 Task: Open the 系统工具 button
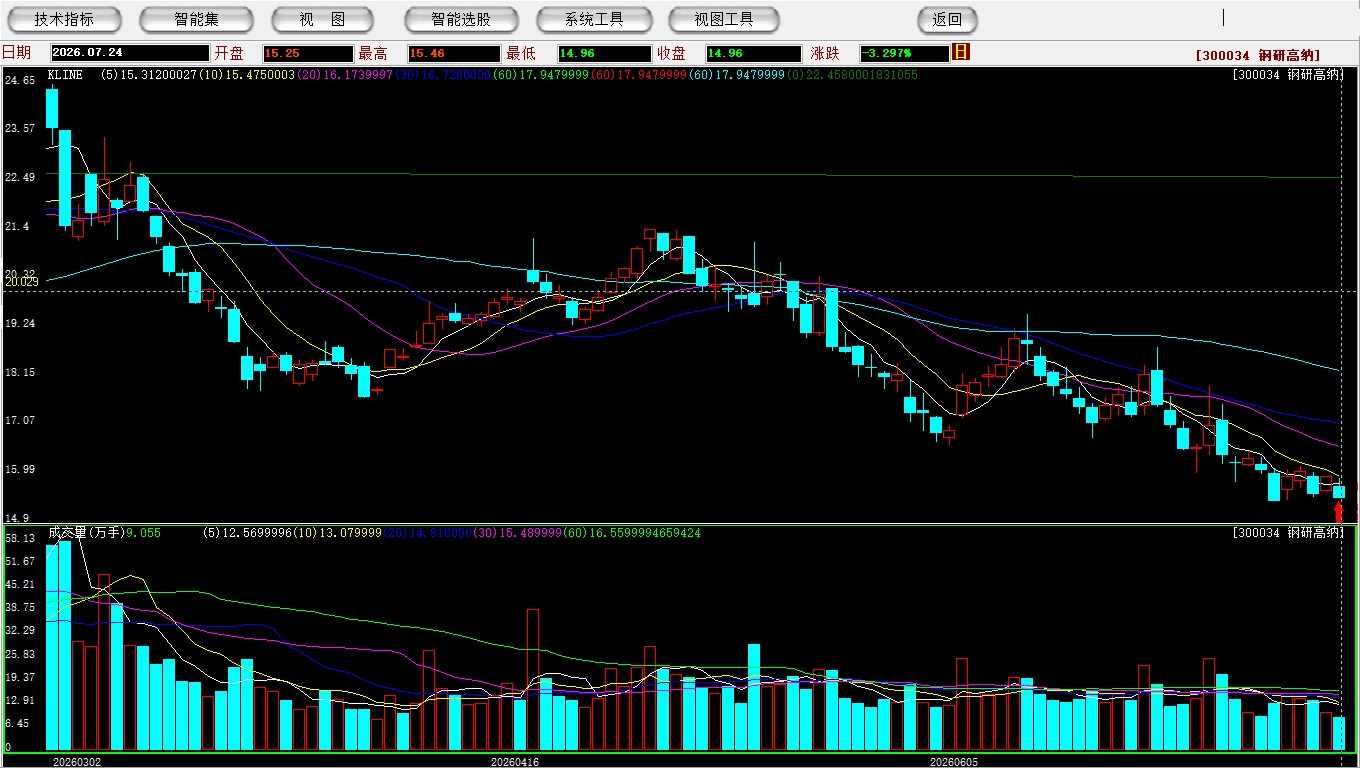[x=594, y=19]
